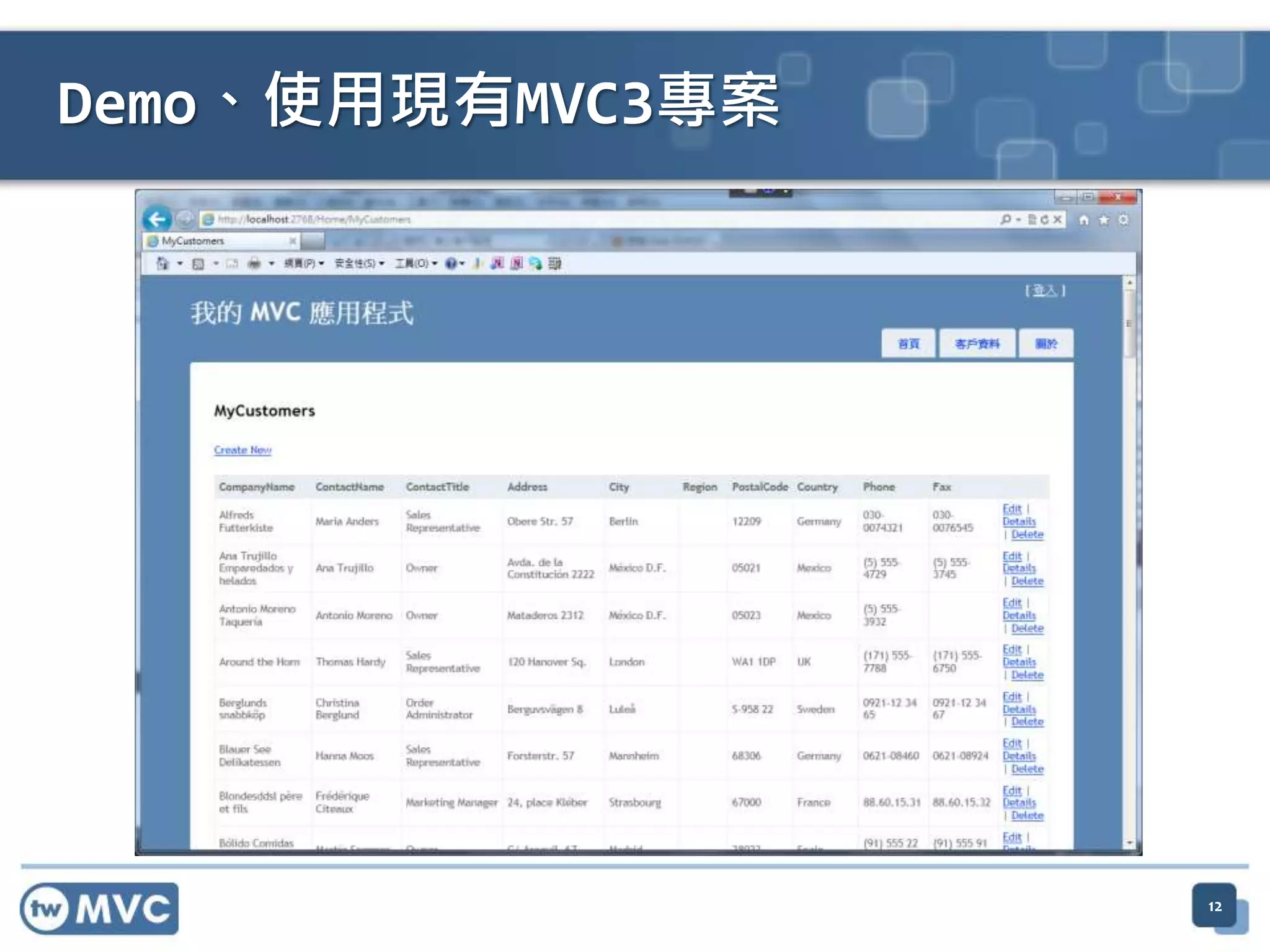
Task: Click the 登入 login link
Action: (x=1045, y=291)
